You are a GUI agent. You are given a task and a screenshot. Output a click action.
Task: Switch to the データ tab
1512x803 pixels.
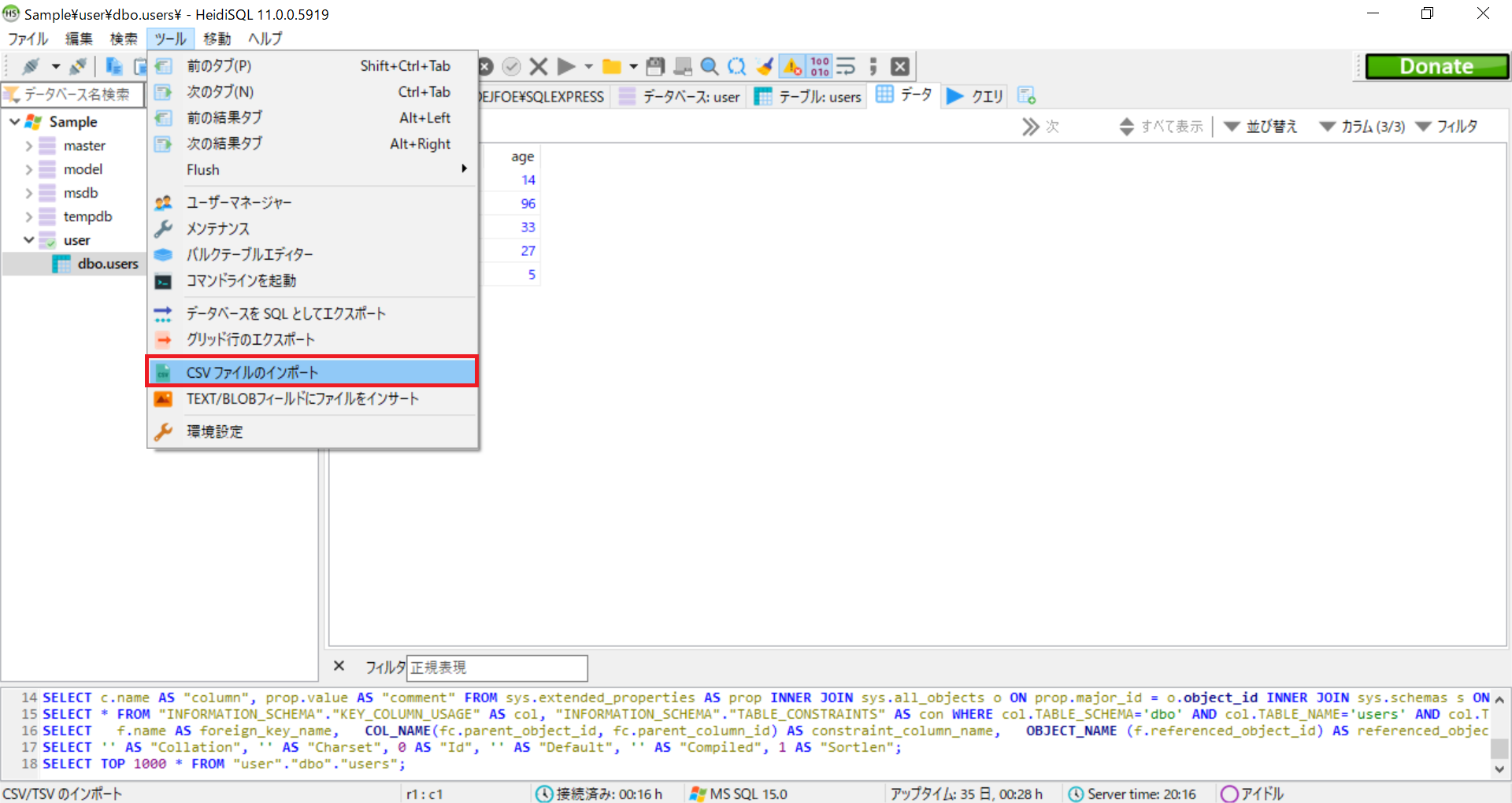(905, 95)
